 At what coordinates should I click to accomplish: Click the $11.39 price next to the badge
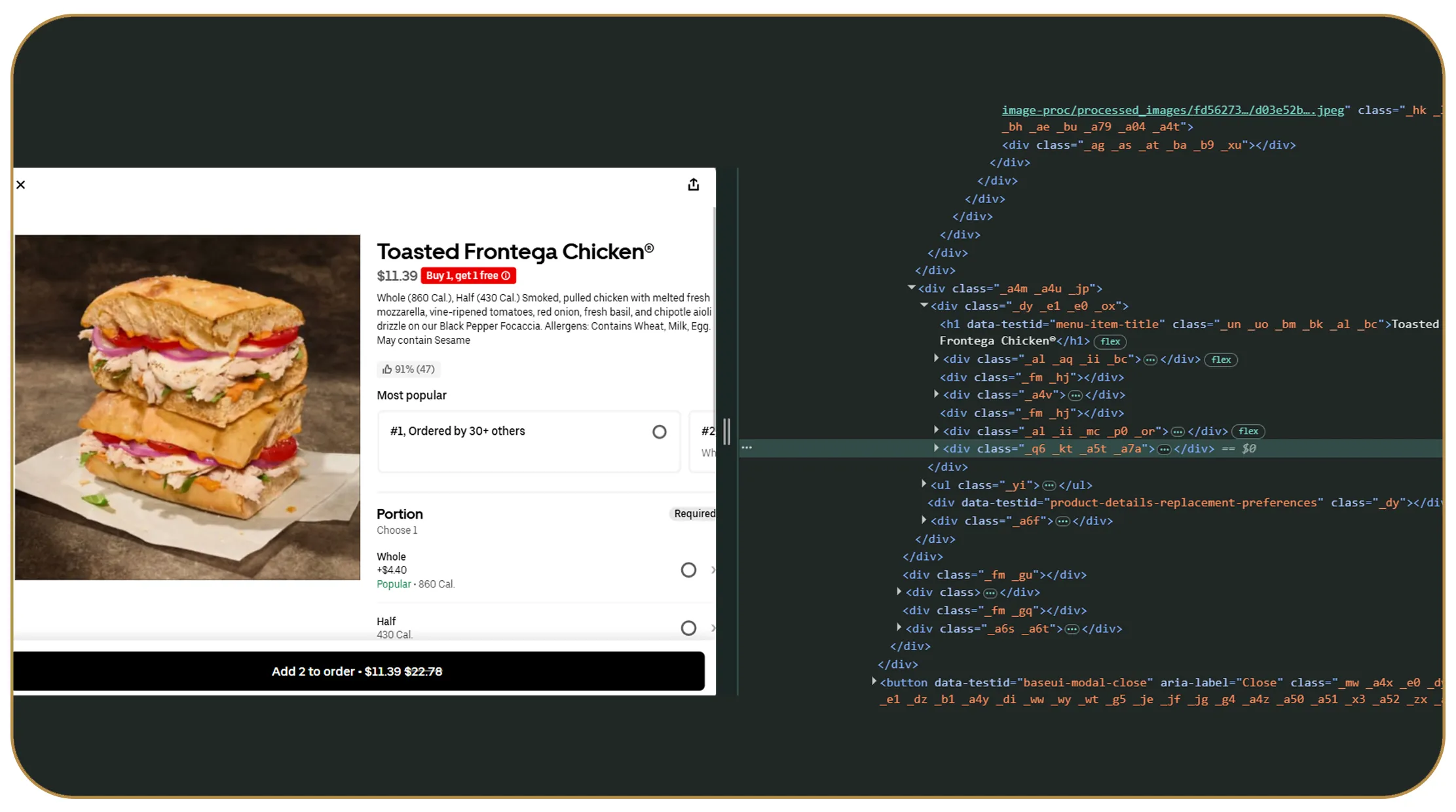[397, 276]
